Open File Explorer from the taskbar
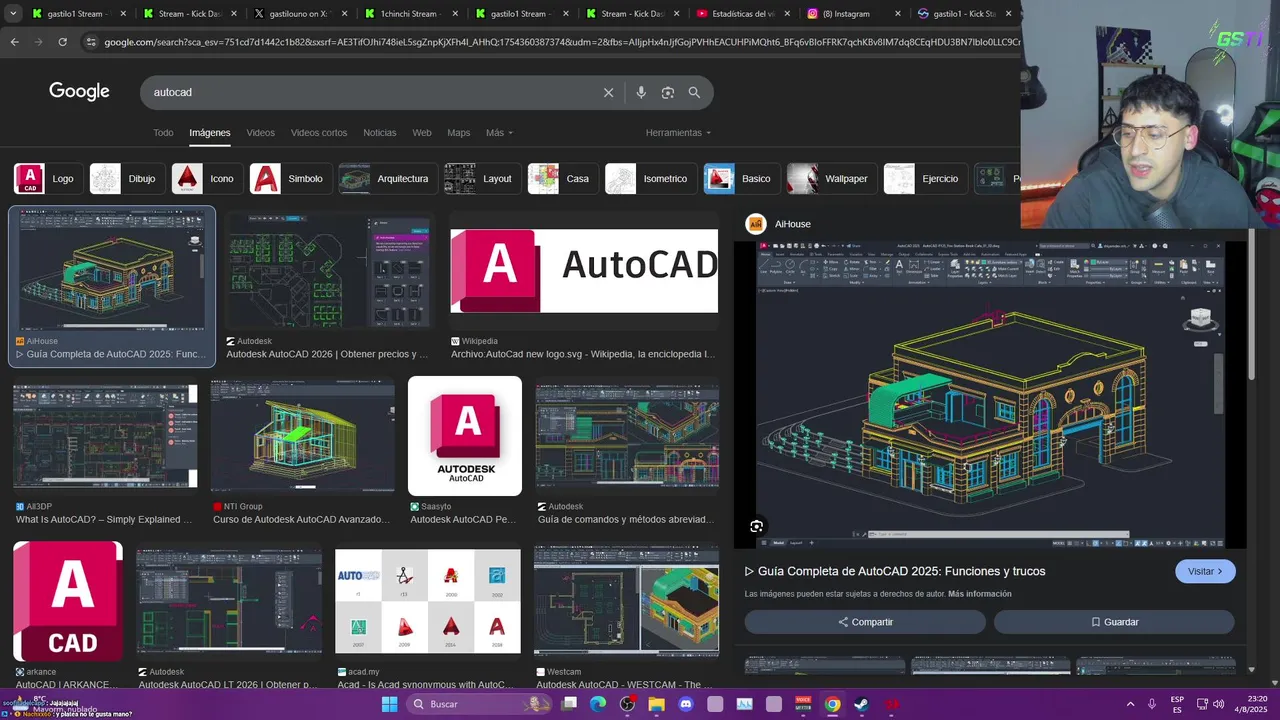The width and height of the screenshot is (1280, 720). (x=656, y=704)
